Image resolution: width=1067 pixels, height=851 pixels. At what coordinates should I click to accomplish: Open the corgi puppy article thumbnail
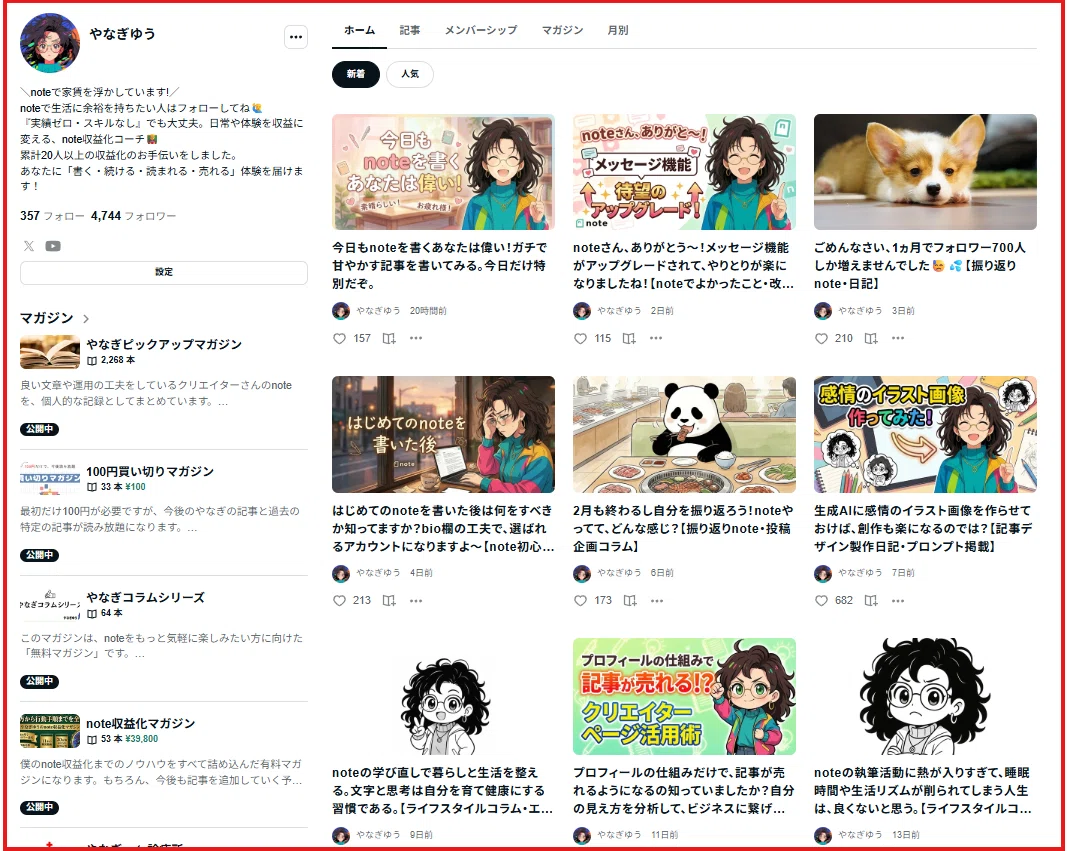click(x=925, y=172)
